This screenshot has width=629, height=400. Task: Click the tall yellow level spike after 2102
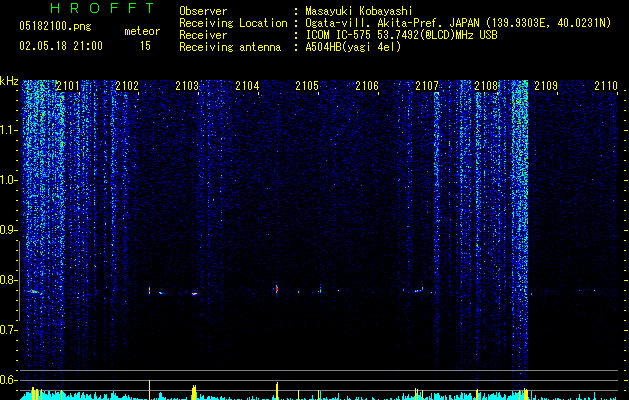[x=150, y=390]
